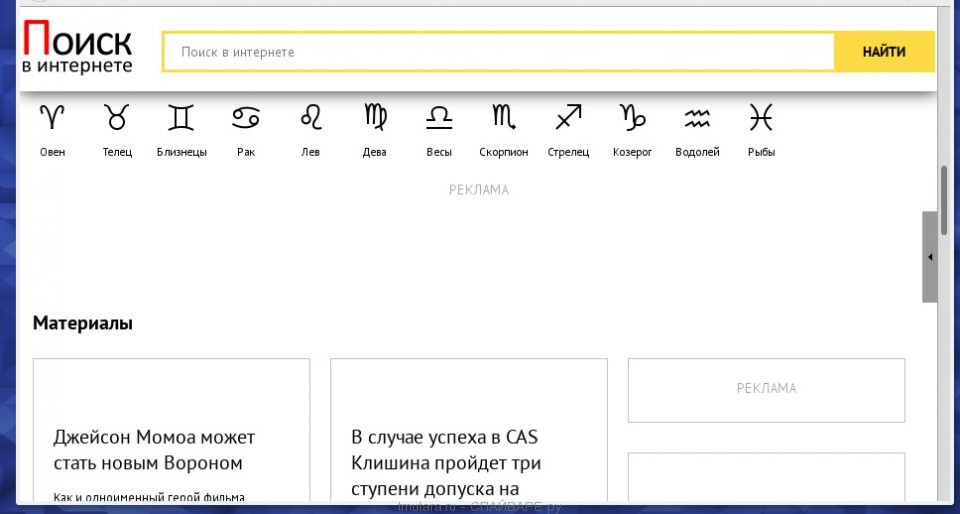Choose the Cancer (Рак) zodiac icon
Image resolution: width=960 pixels, height=514 pixels.
coord(246,118)
